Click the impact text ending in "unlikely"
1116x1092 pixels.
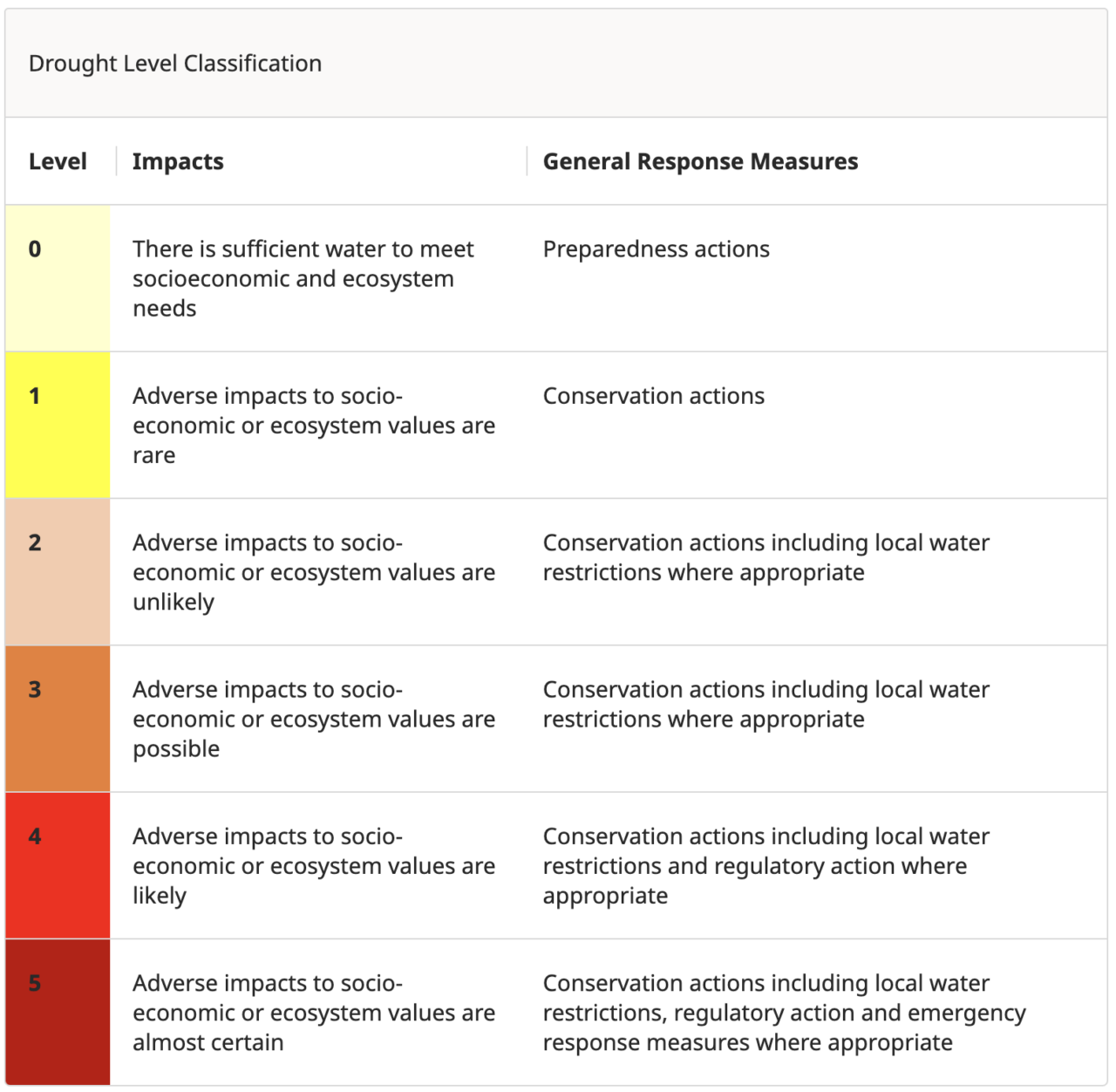point(313,572)
